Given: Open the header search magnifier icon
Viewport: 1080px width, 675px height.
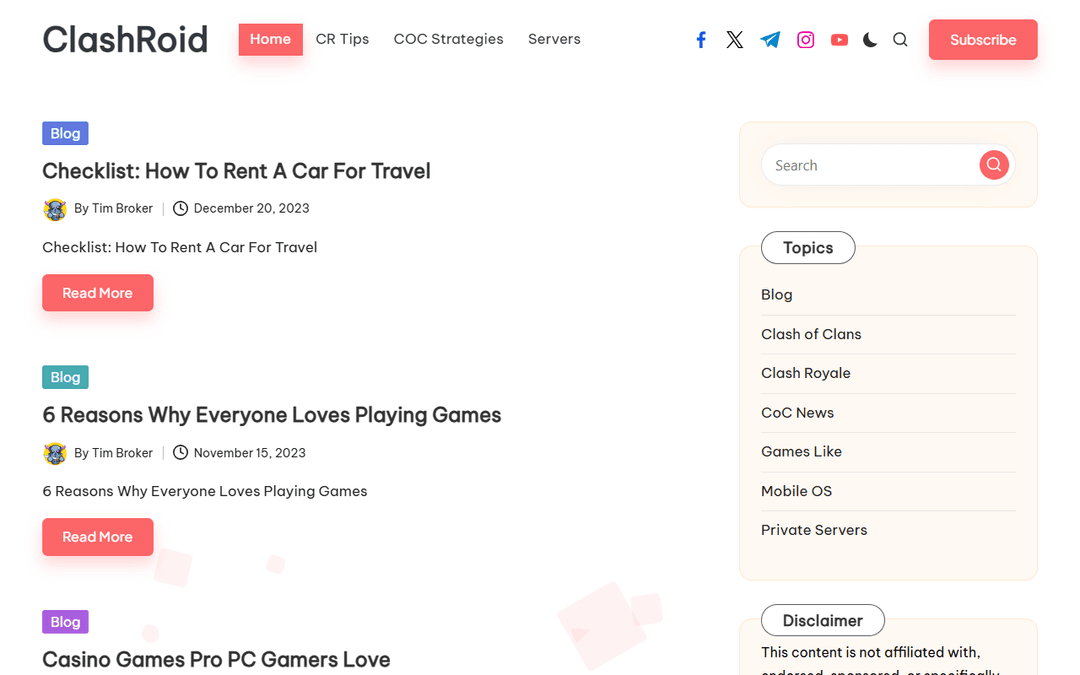Looking at the screenshot, I should [900, 40].
